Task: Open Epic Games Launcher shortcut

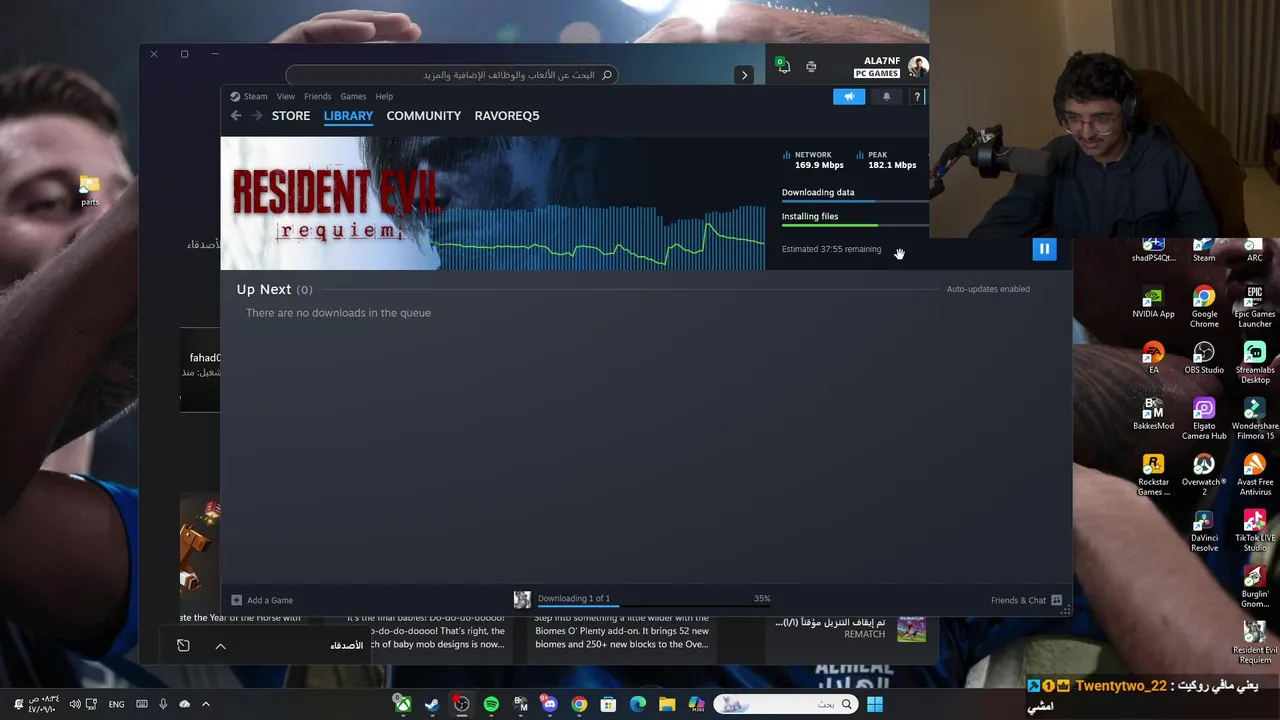Action: (x=1254, y=308)
